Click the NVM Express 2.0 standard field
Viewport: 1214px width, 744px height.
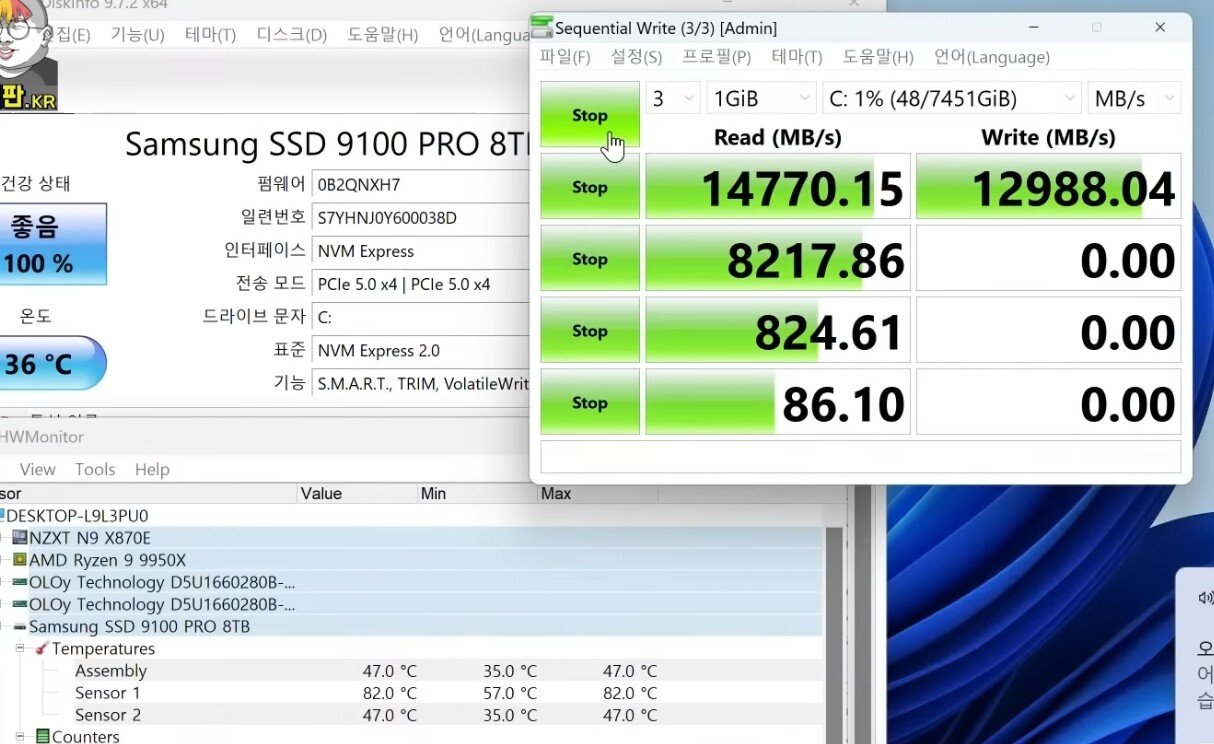point(421,350)
